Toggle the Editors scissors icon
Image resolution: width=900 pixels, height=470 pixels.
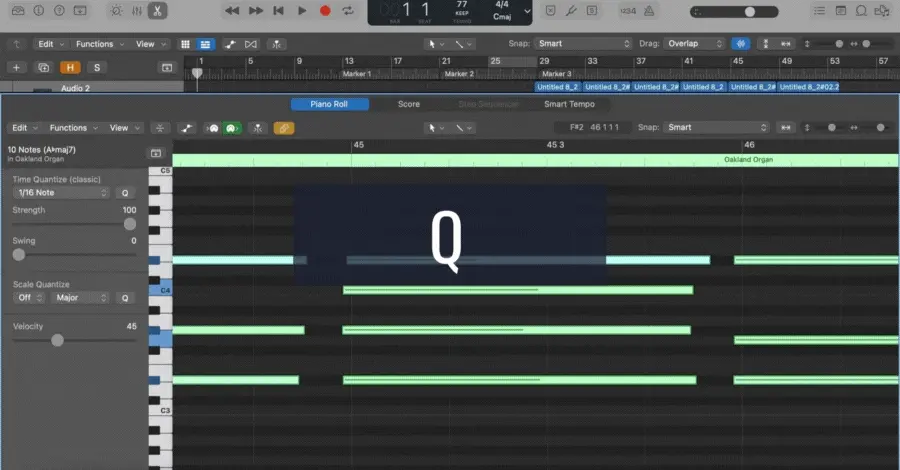(x=157, y=10)
